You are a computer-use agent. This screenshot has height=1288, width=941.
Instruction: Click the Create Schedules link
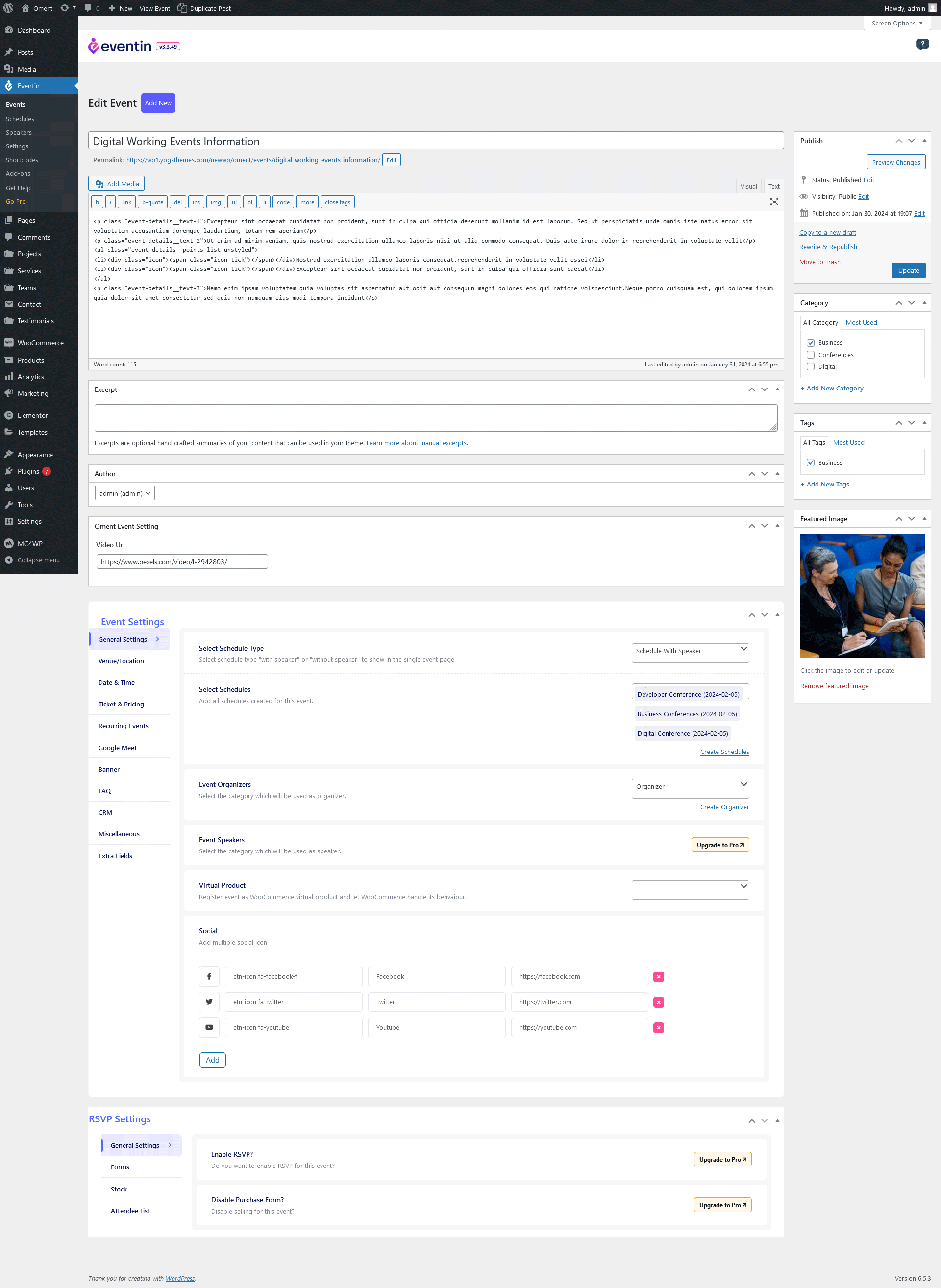[x=724, y=752]
